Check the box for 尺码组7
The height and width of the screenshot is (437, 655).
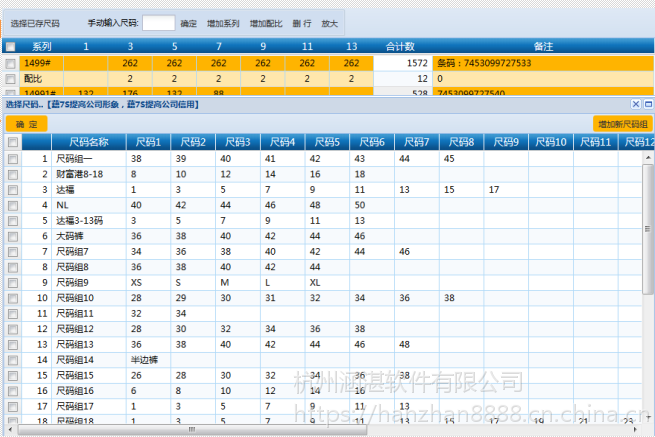(13, 252)
